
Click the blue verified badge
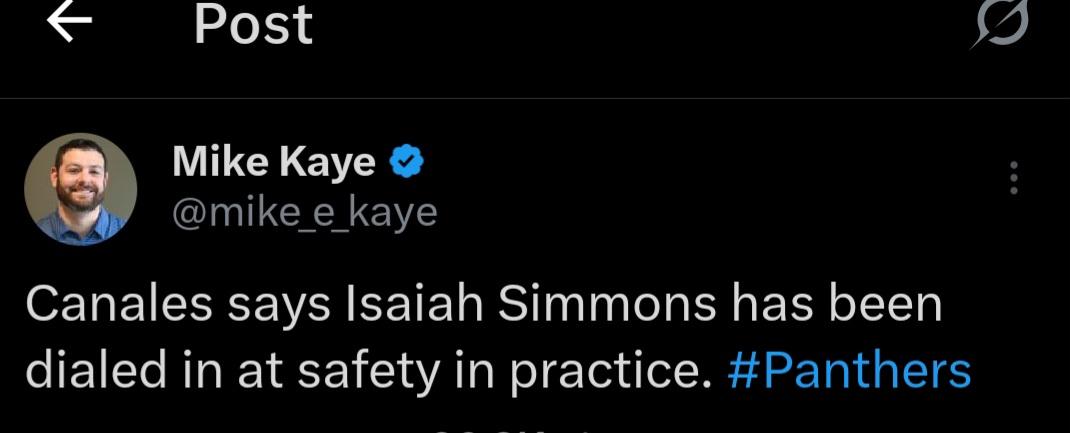coord(406,162)
